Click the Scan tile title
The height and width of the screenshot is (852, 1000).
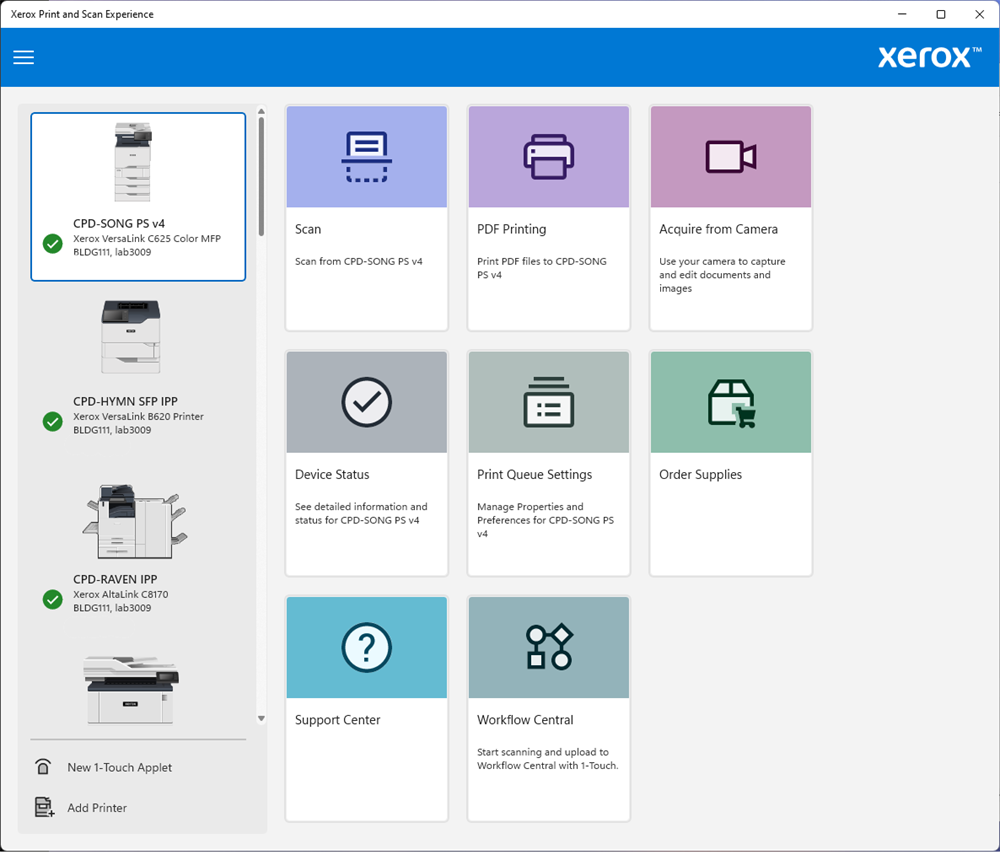click(x=308, y=229)
